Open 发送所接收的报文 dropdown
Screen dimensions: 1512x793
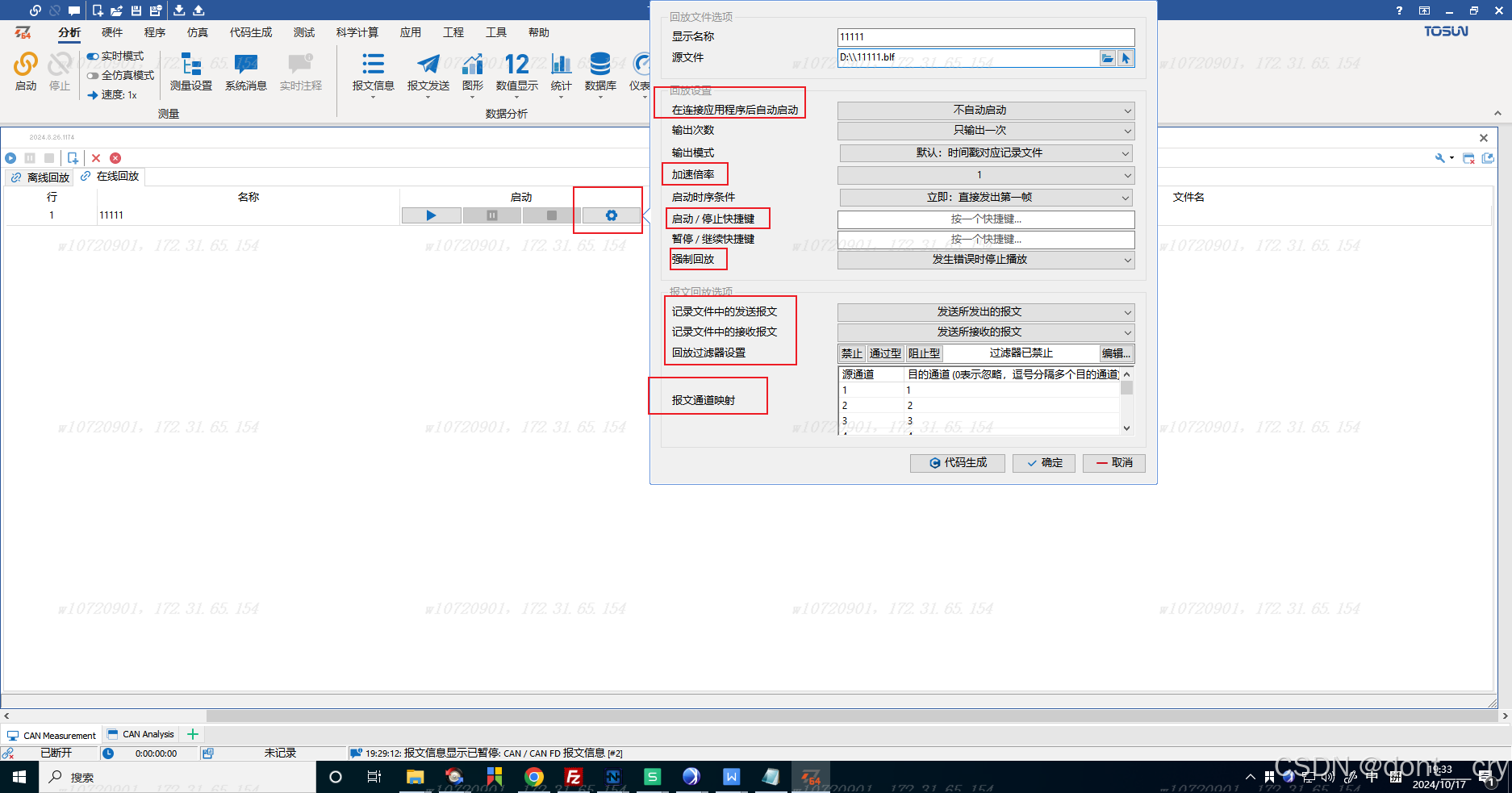pos(986,332)
